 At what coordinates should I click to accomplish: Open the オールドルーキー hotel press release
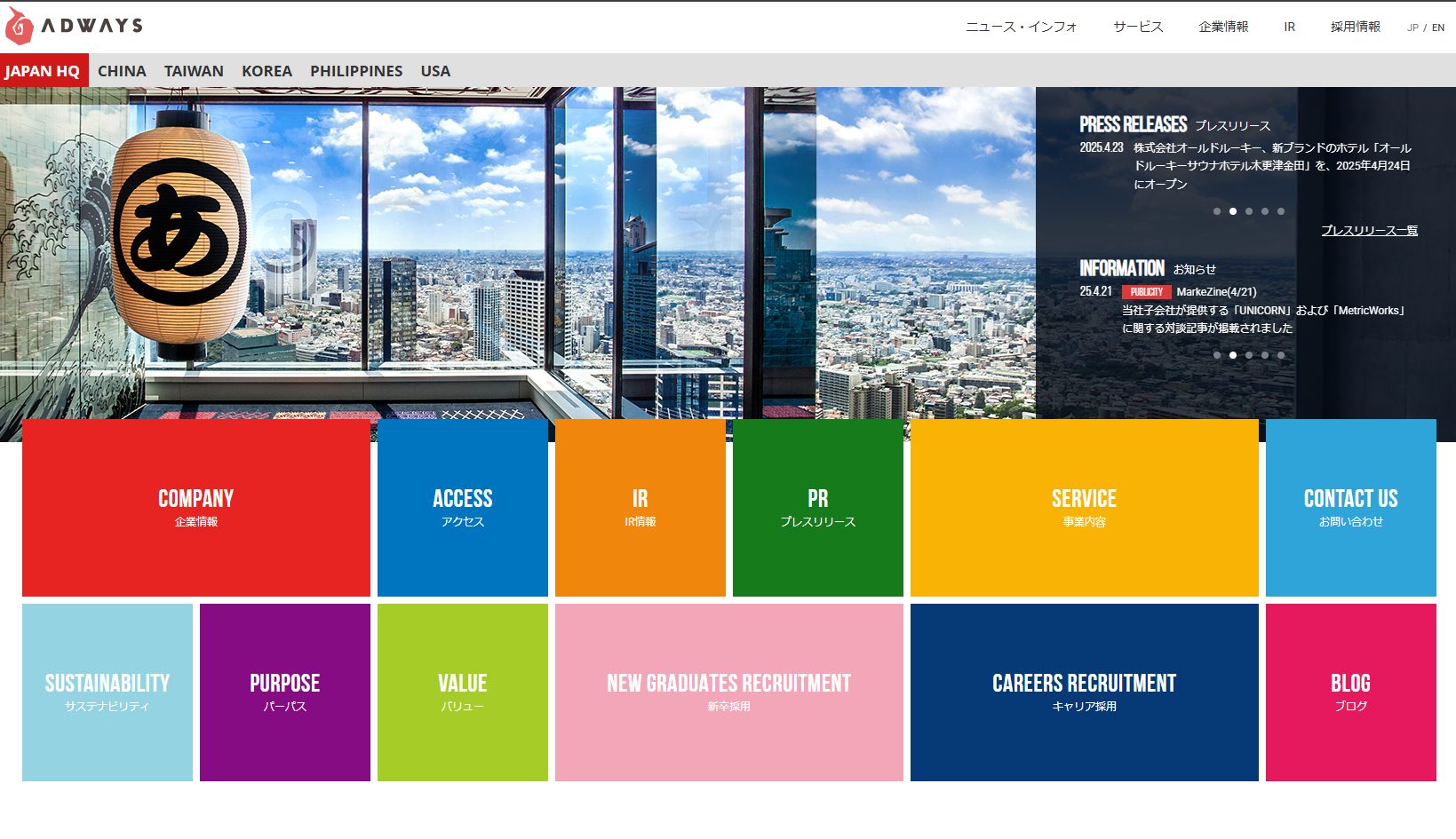click(1272, 166)
